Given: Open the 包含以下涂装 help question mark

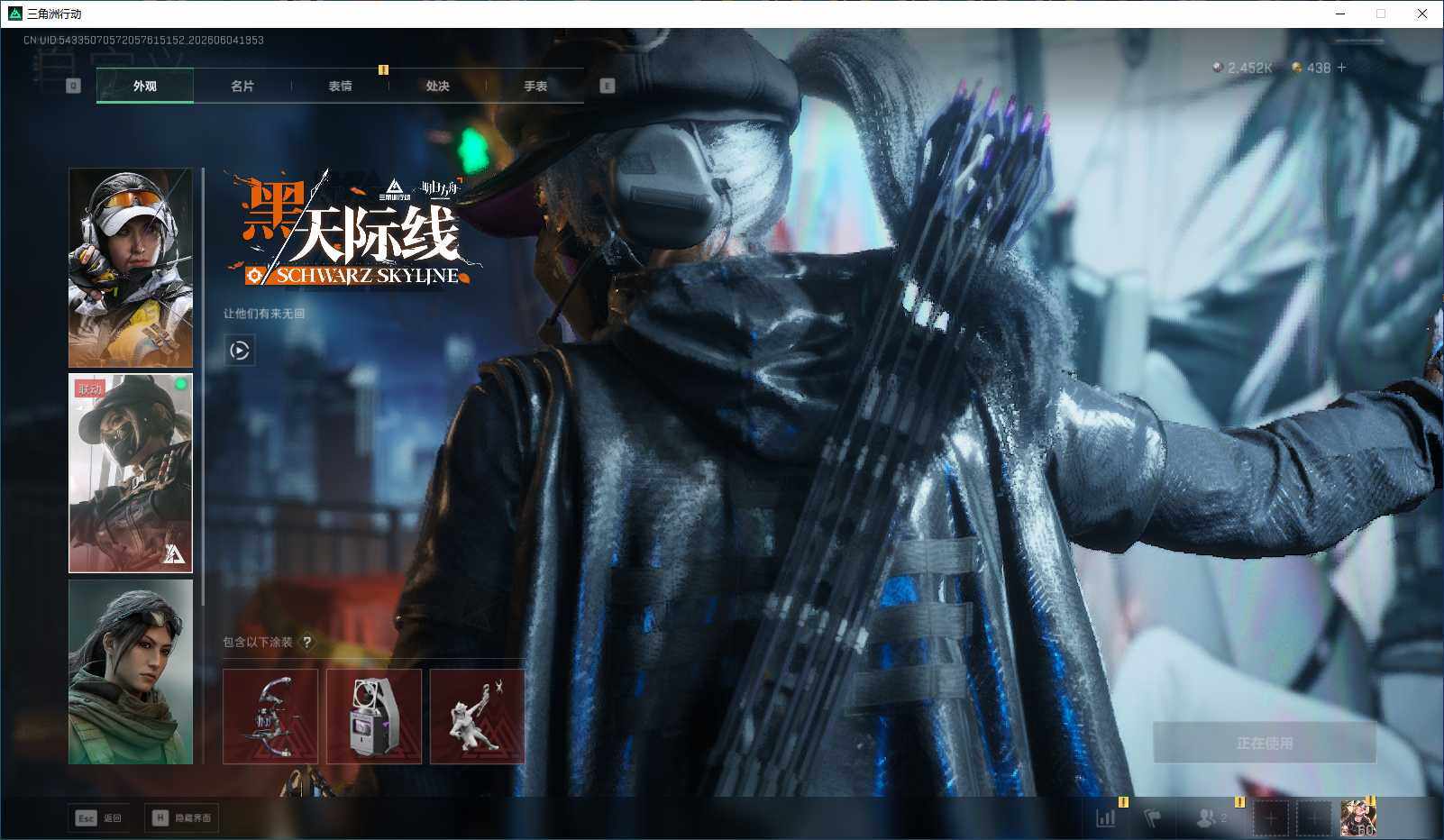Looking at the screenshot, I should click(307, 642).
